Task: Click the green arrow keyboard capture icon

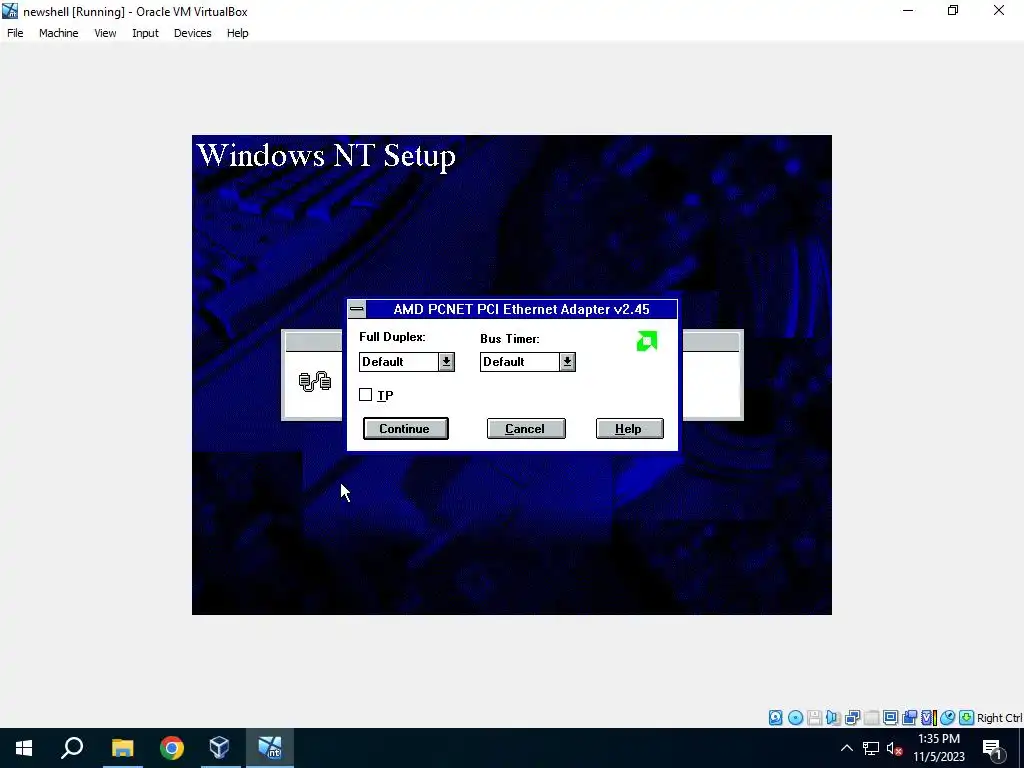Action: (967, 718)
